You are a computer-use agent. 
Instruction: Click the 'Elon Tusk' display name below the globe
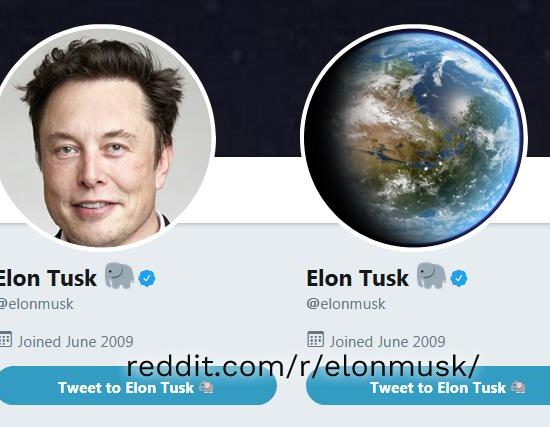click(357, 278)
